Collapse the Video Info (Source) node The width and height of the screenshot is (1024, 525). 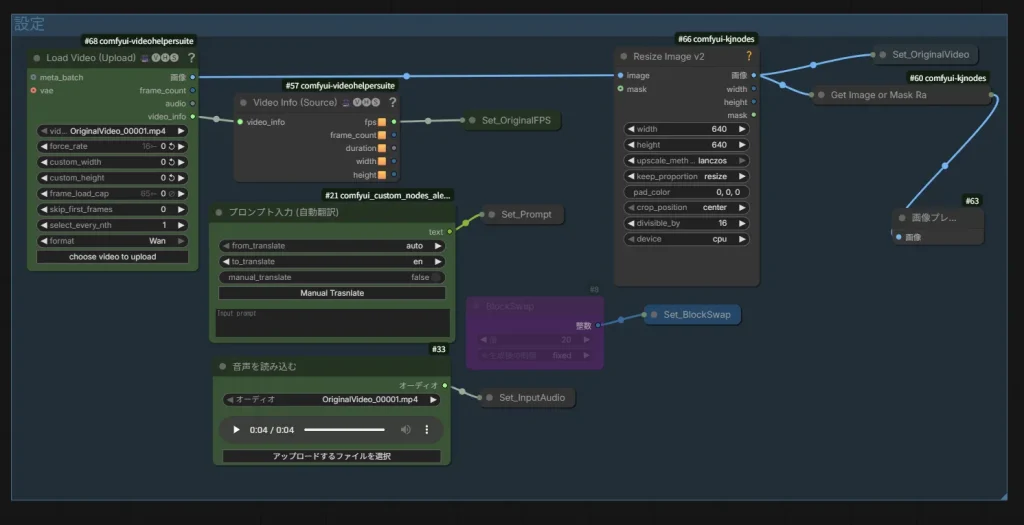[x=243, y=102]
